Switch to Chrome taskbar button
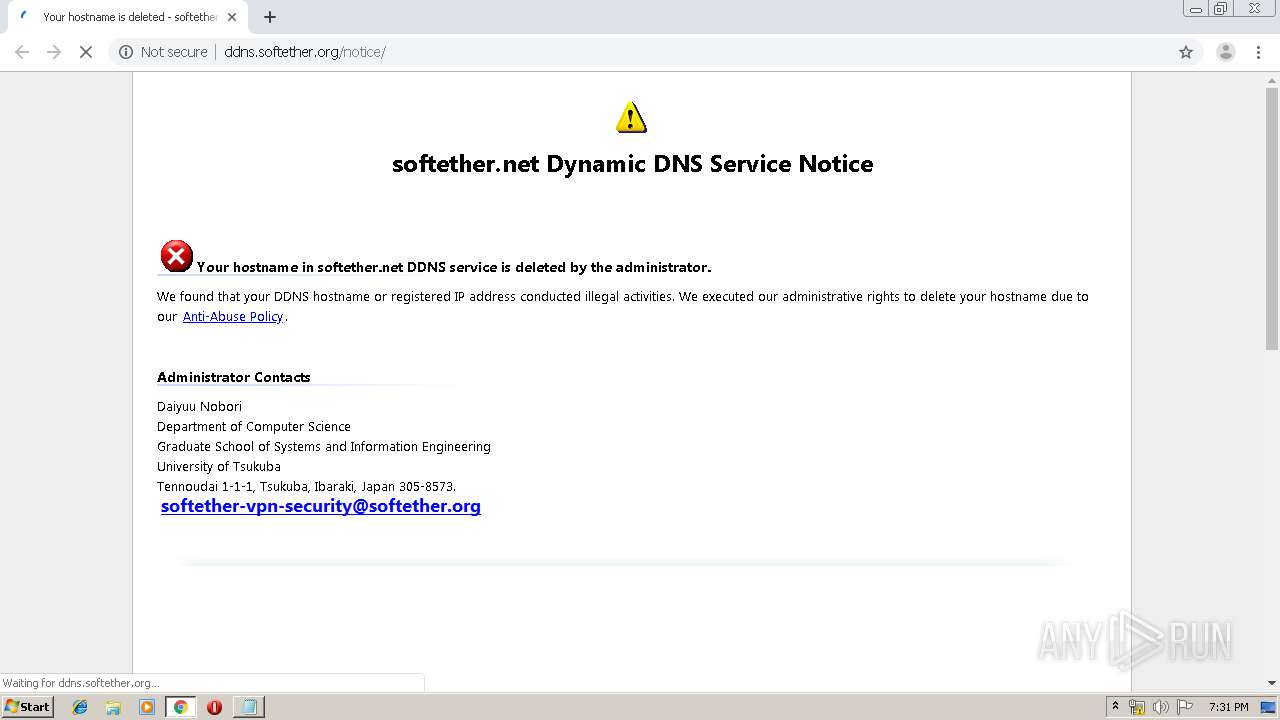This screenshot has width=1280, height=720. [x=180, y=707]
